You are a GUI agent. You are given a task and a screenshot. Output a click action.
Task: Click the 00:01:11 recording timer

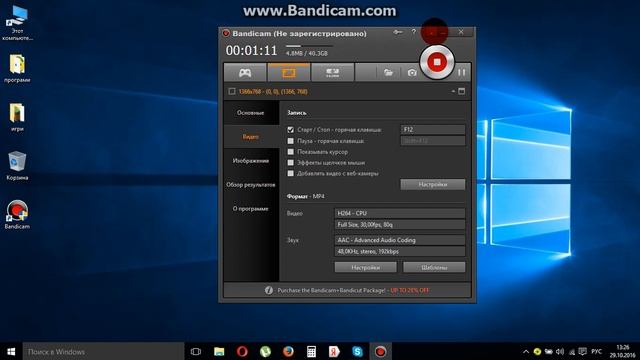click(x=251, y=51)
